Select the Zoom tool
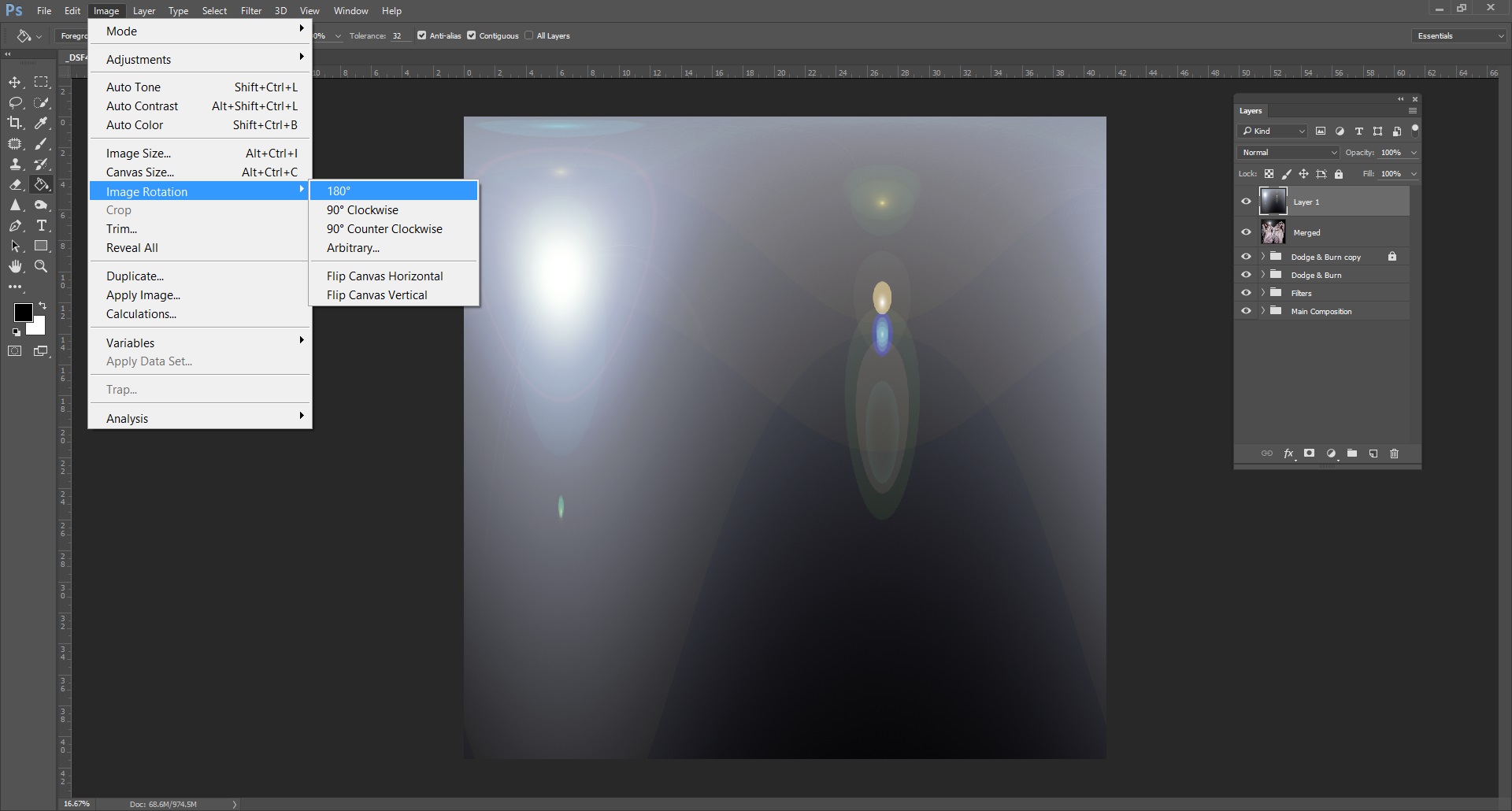Screen dimensions: 1512x811 coord(41,266)
